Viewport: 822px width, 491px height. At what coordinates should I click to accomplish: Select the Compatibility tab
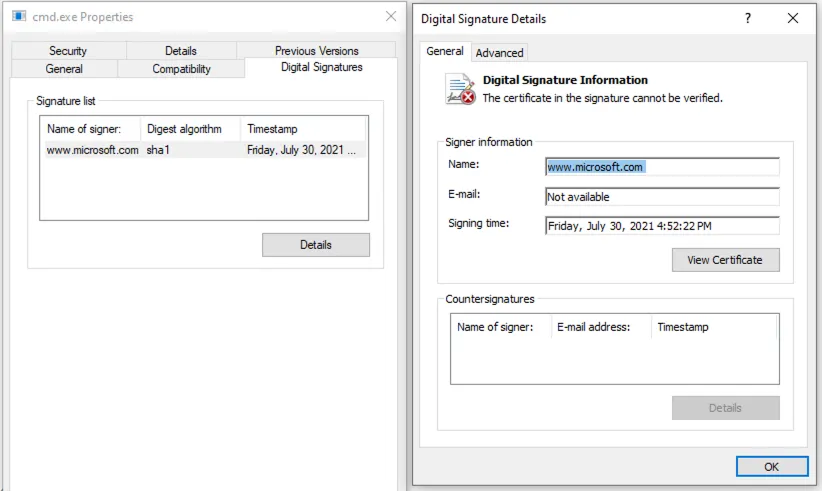click(181, 69)
